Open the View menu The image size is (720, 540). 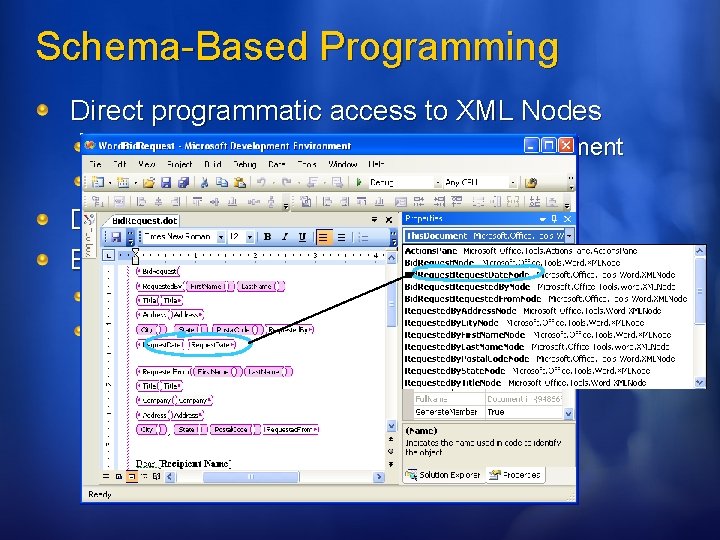tap(146, 164)
